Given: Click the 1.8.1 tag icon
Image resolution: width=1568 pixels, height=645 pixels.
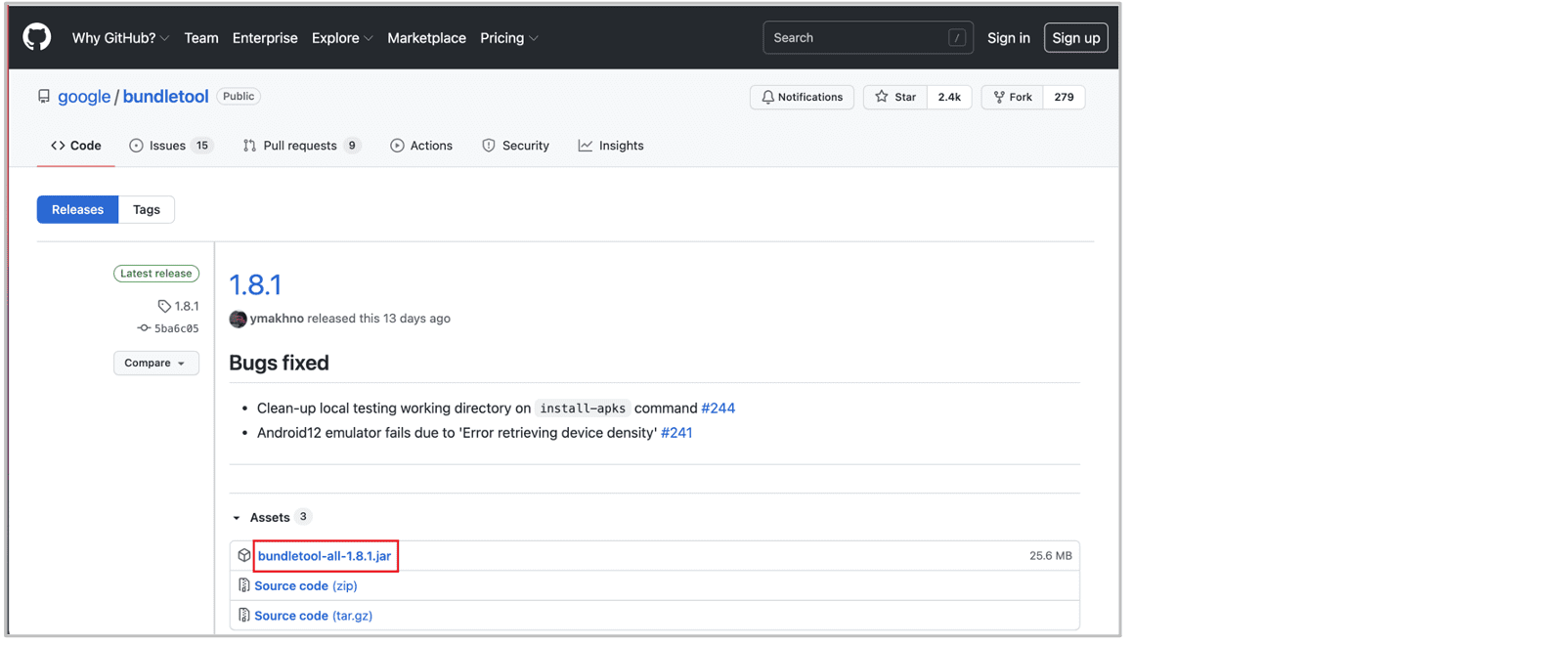Looking at the screenshot, I should (x=164, y=306).
